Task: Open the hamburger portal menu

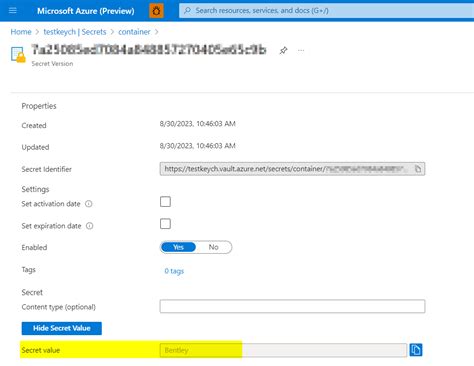Action: point(13,11)
